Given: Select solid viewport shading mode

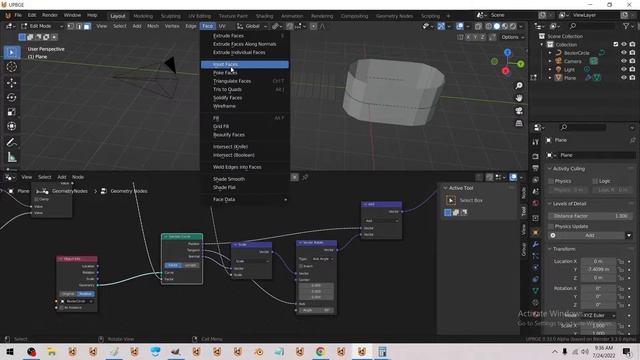Looking at the screenshot, I should [497, 26].
